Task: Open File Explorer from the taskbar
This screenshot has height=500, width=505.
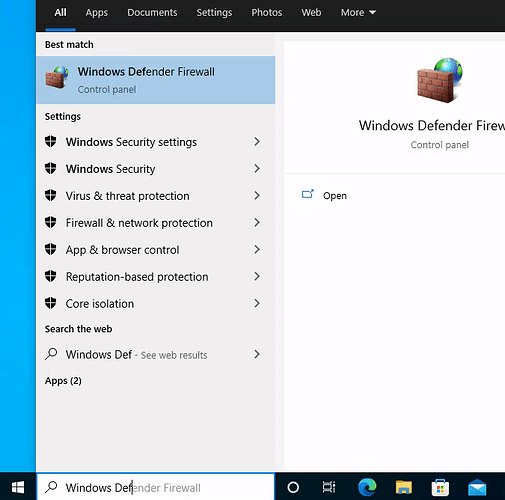Action: tap(404, 487)
